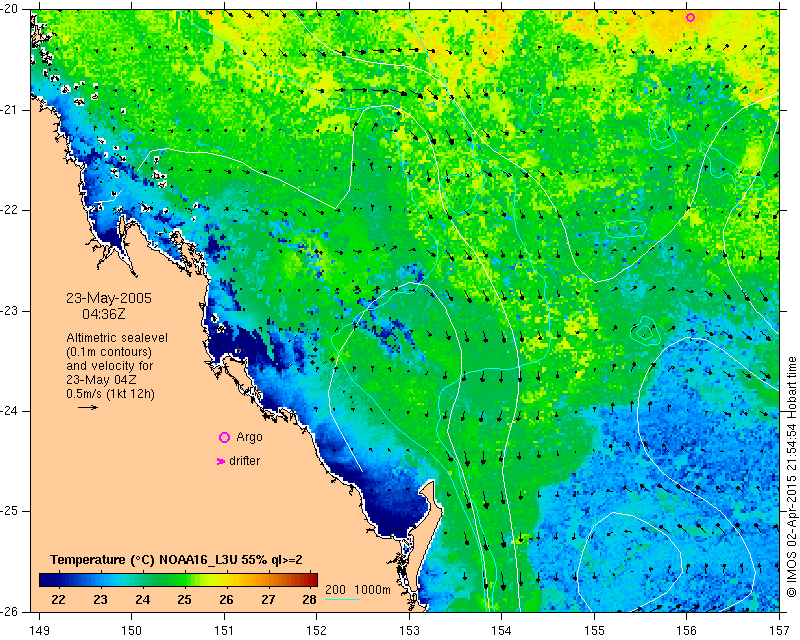800x640 pixels.
Task: Click longitude axis label "151"
Action: (x=224, y=631)
